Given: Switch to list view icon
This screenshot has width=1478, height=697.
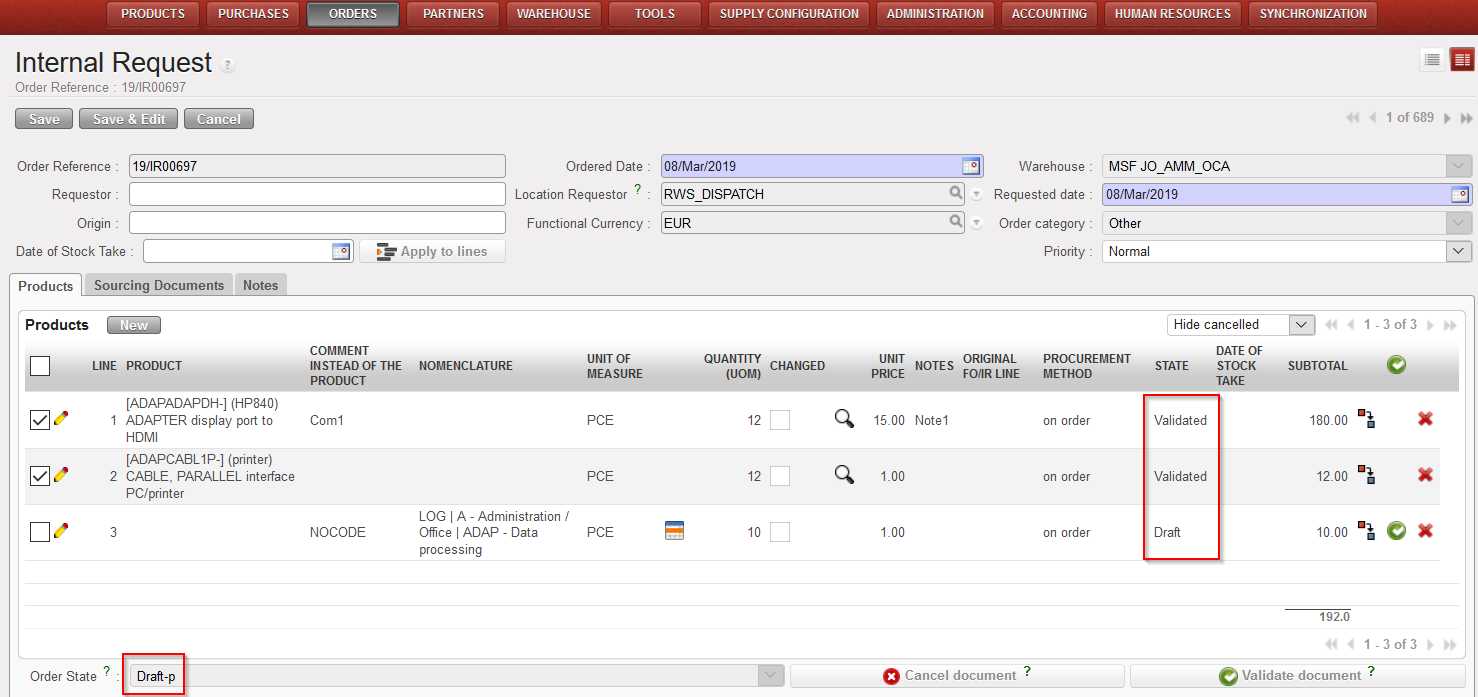Looking at the screenshot, I should tap(1432, 60).
